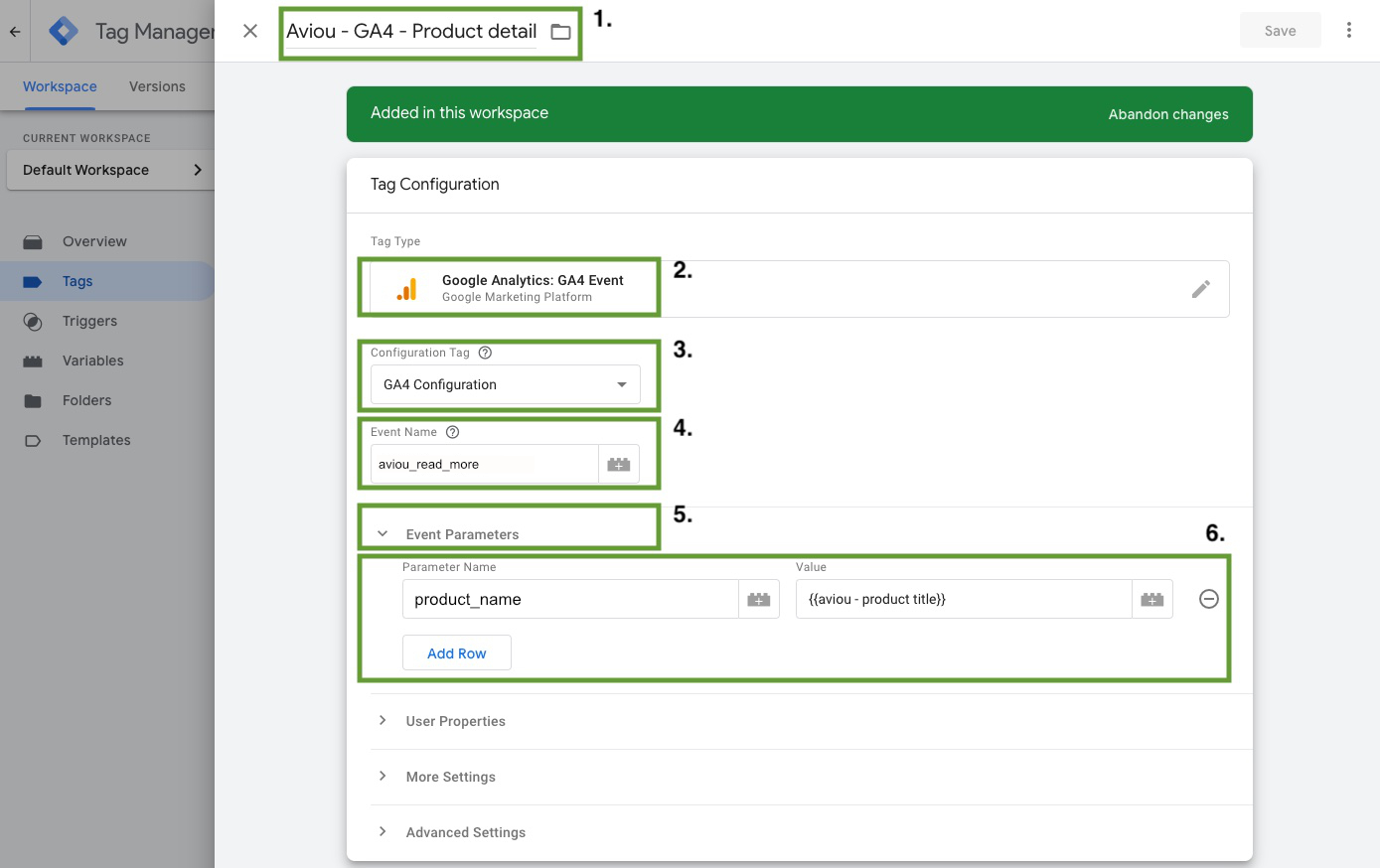Edit tag type using the pencil icon

(x=1201, y=289)
